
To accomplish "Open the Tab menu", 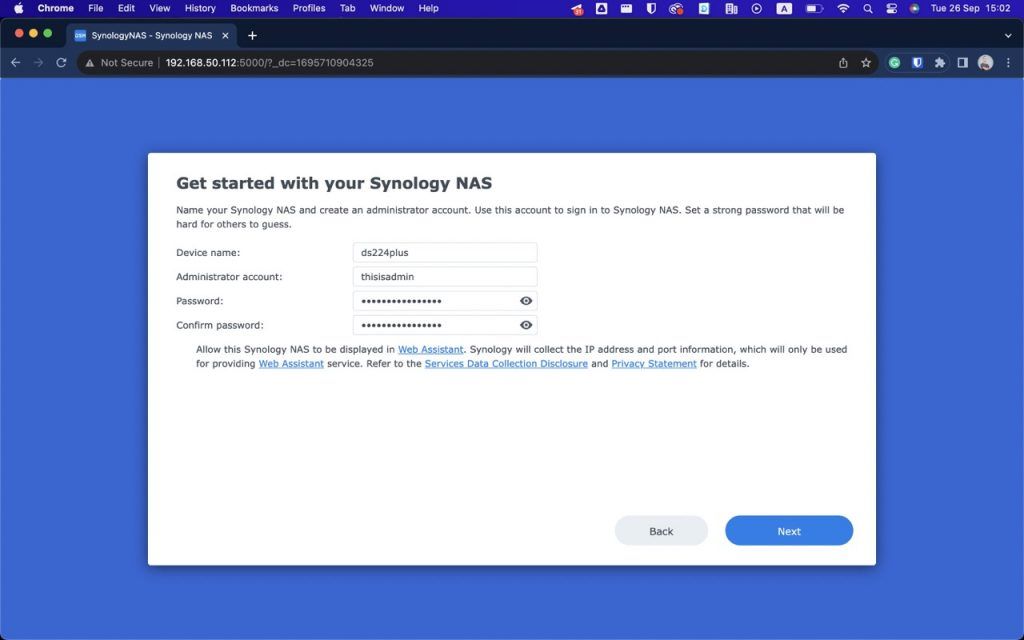I will click(347, 8).
